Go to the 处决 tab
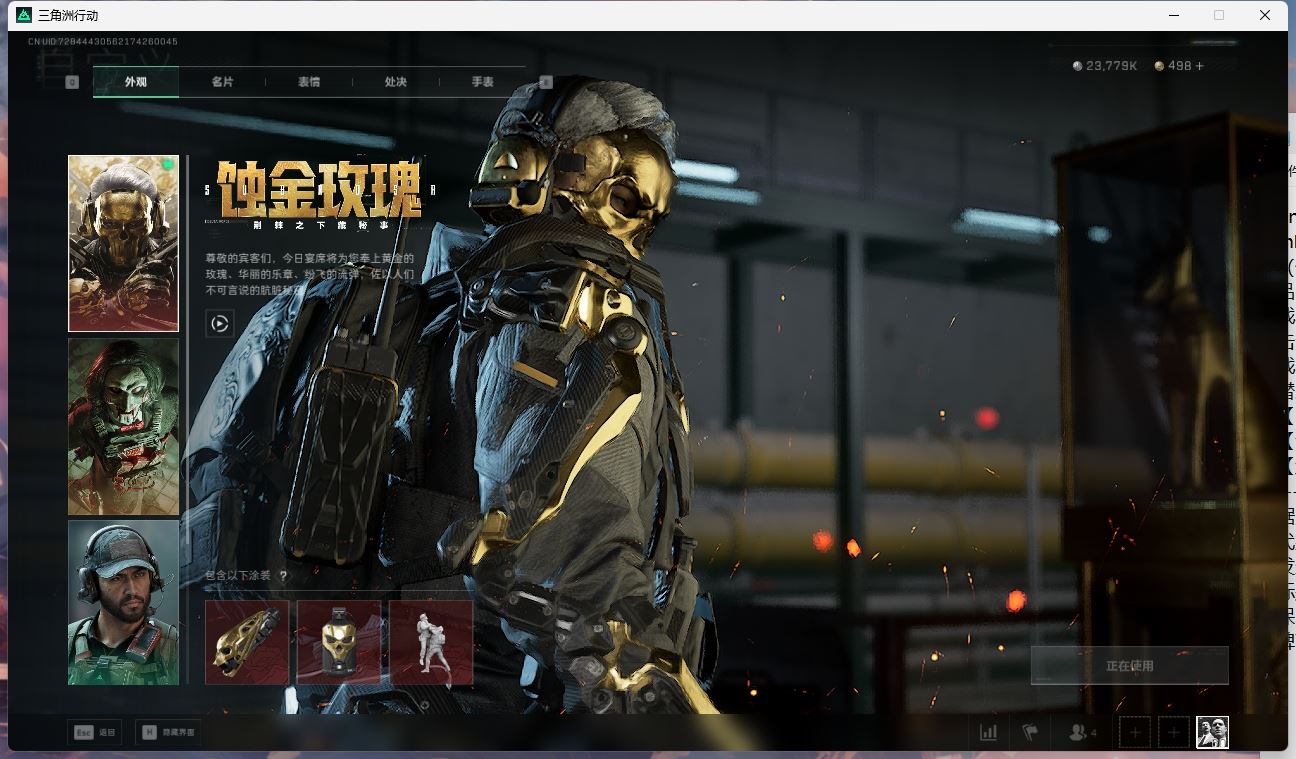This screenshot has width=1296, height=759. pos(396,82)
